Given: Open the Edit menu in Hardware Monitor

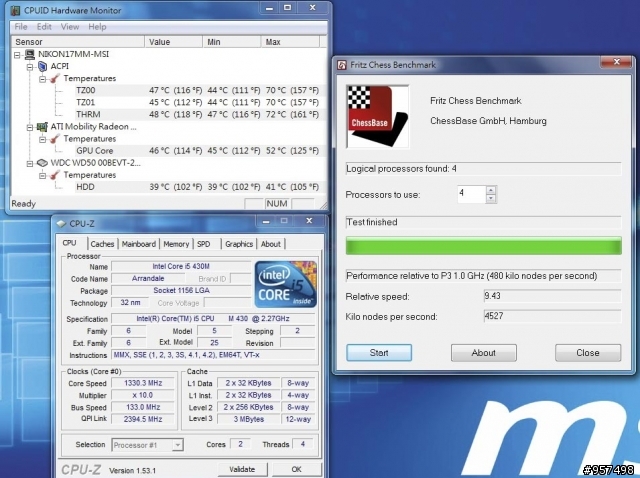Looking at the screenshot, I should 44,27.
